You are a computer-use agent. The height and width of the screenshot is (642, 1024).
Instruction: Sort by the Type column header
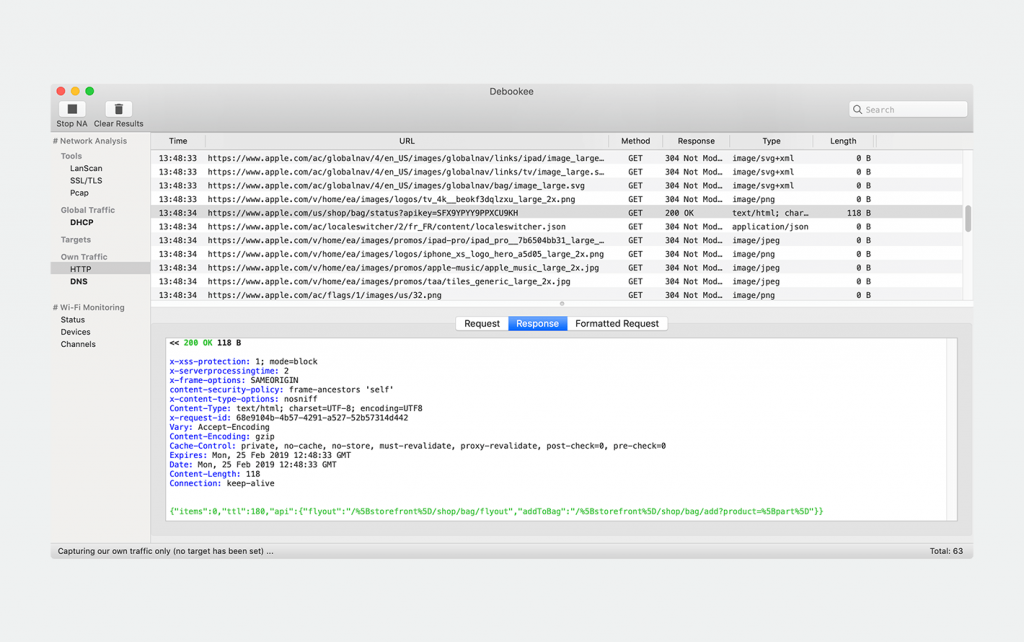[771, 141]
